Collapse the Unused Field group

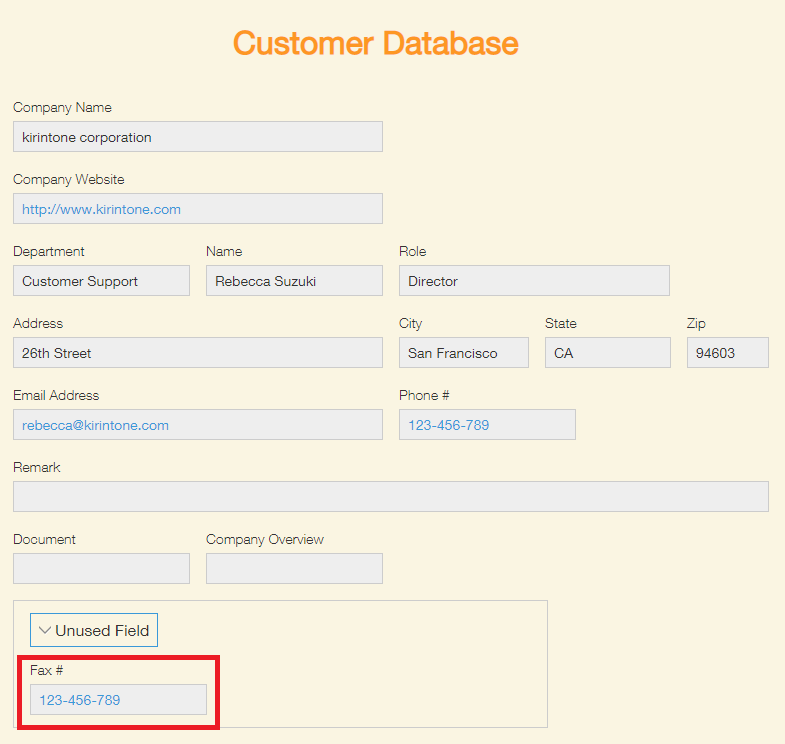tap(93, 630)
